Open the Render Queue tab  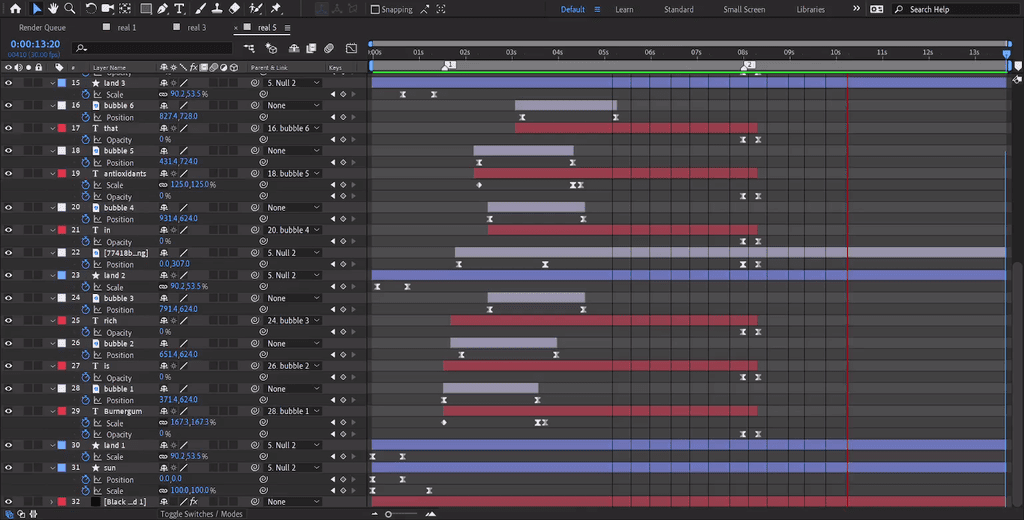42,28
